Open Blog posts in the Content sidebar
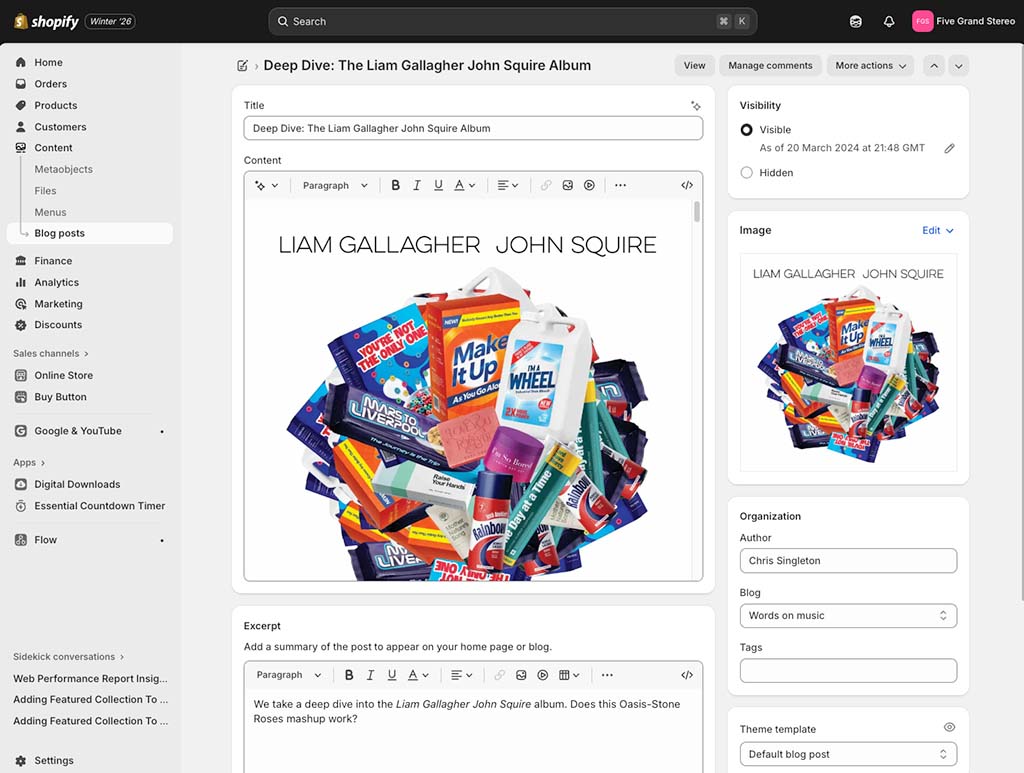The image size is (1024, 773). coord(61,233)
